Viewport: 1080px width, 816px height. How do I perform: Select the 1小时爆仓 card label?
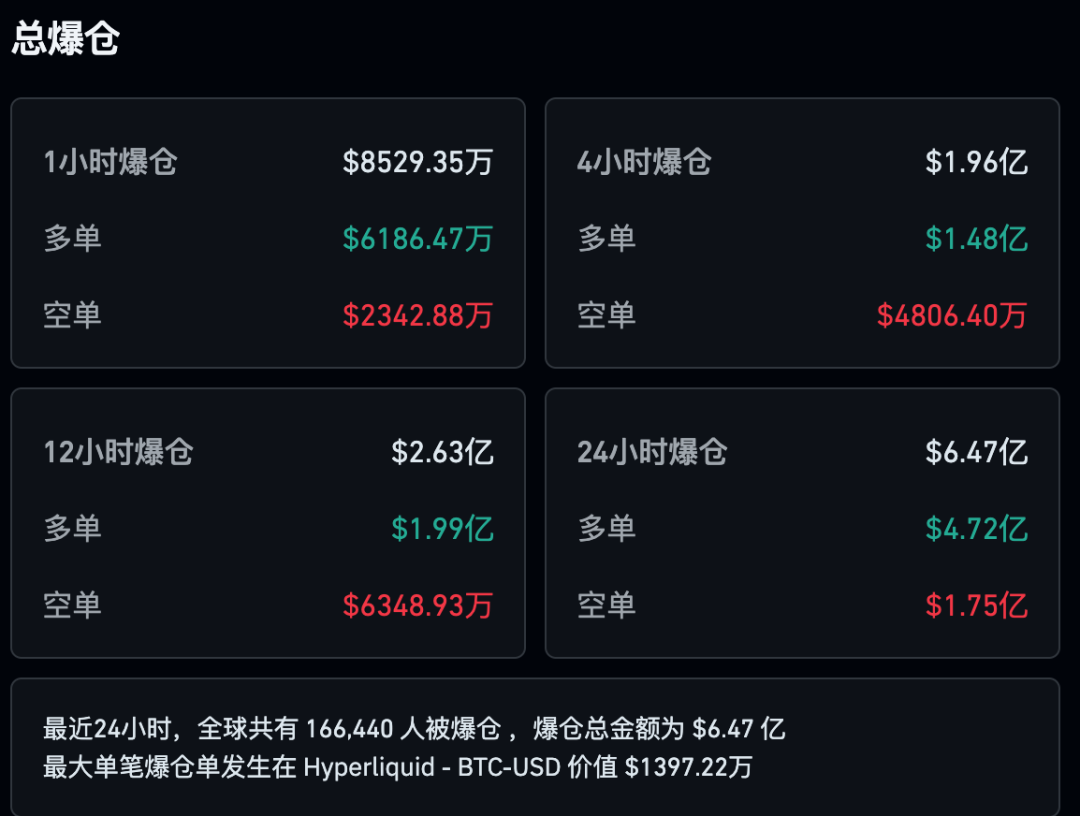click(x=110, y=162)
